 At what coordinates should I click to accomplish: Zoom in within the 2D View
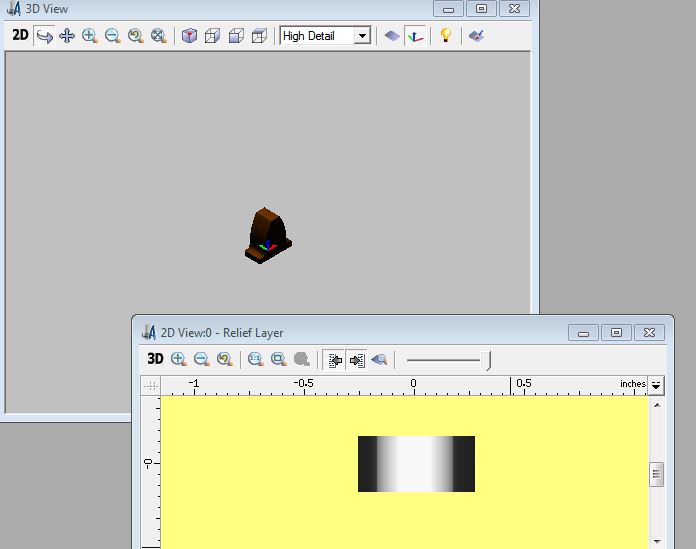pyautogui.click(x=179, y=359)
